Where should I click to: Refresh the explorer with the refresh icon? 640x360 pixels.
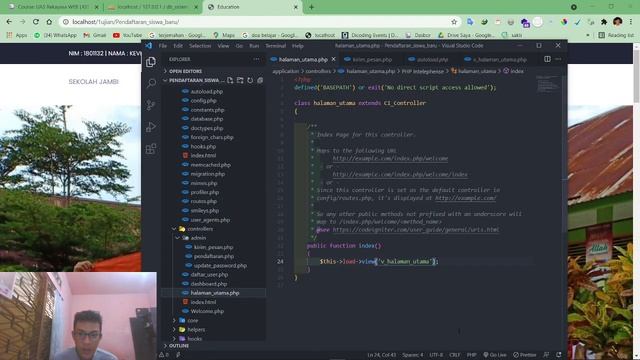(250, 80)
